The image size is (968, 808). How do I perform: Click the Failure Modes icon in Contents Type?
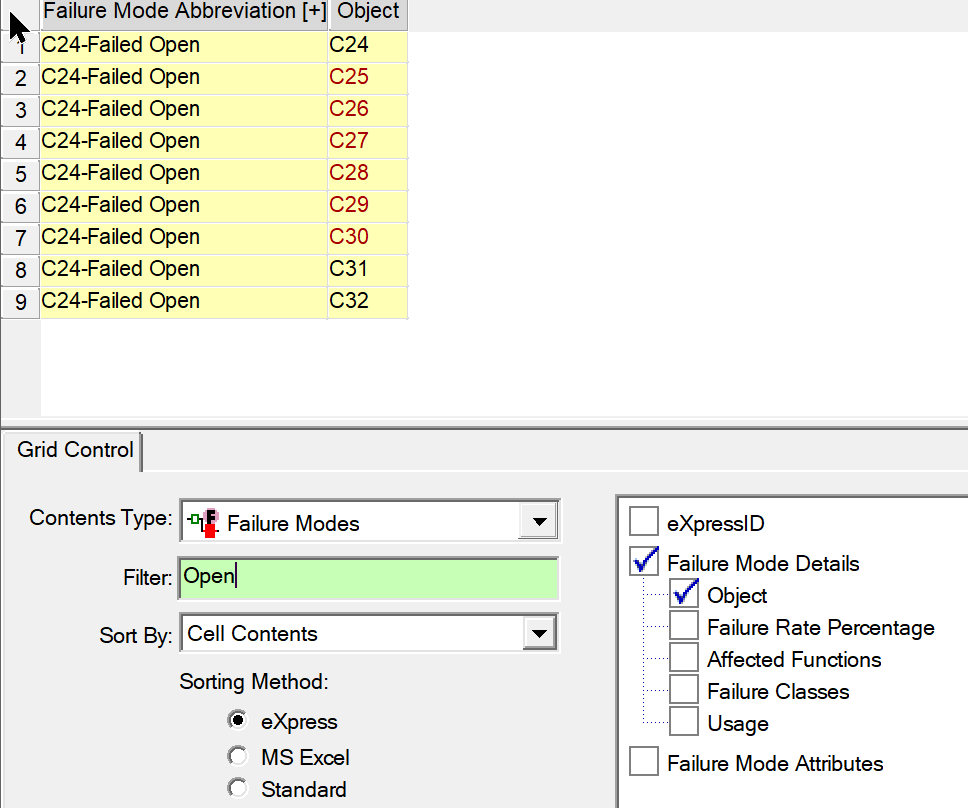click(x=204, y=523)
